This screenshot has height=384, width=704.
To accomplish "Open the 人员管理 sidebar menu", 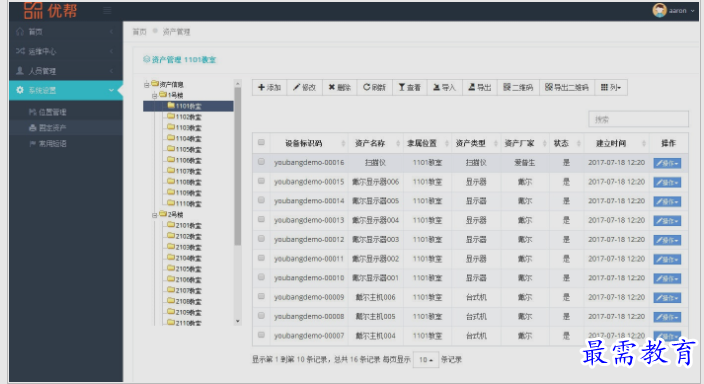I will pyautogui.click(x=66, y=71).
